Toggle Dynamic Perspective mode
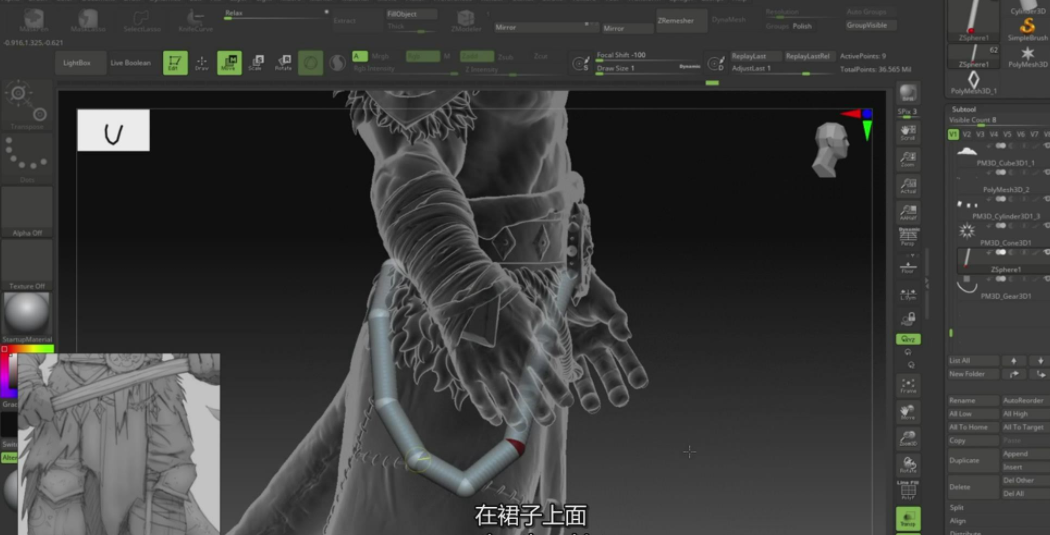The width and height of the screenshot is (1050, 535). coord(908,237)
